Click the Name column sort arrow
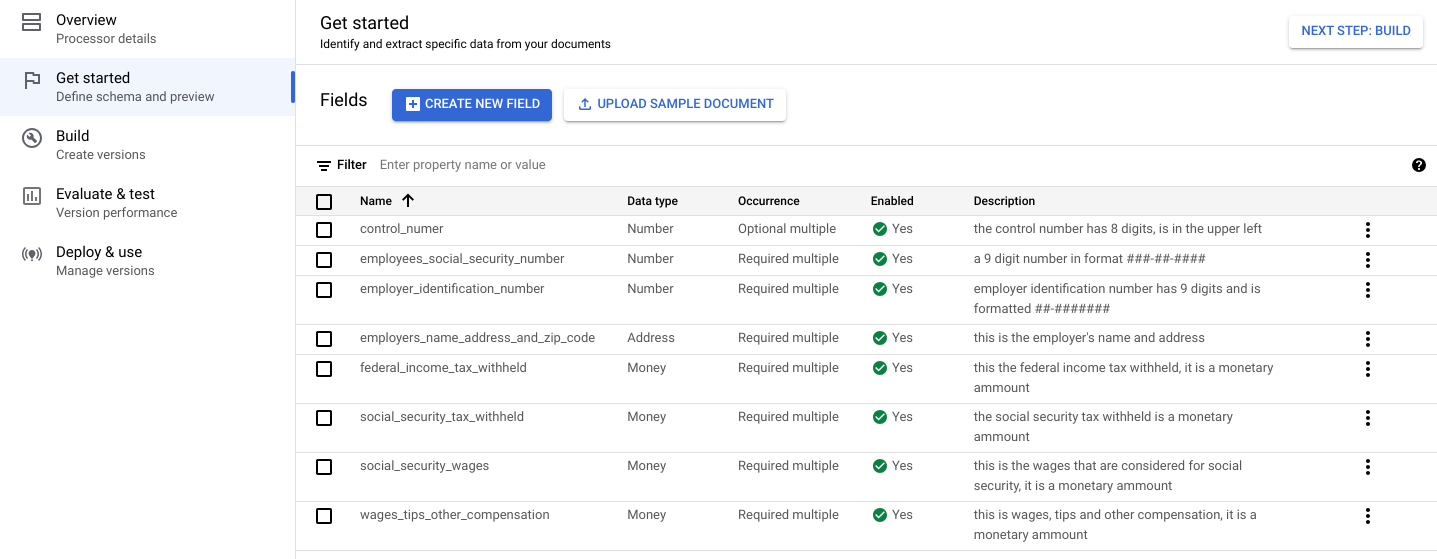 [x=407, y=201]
